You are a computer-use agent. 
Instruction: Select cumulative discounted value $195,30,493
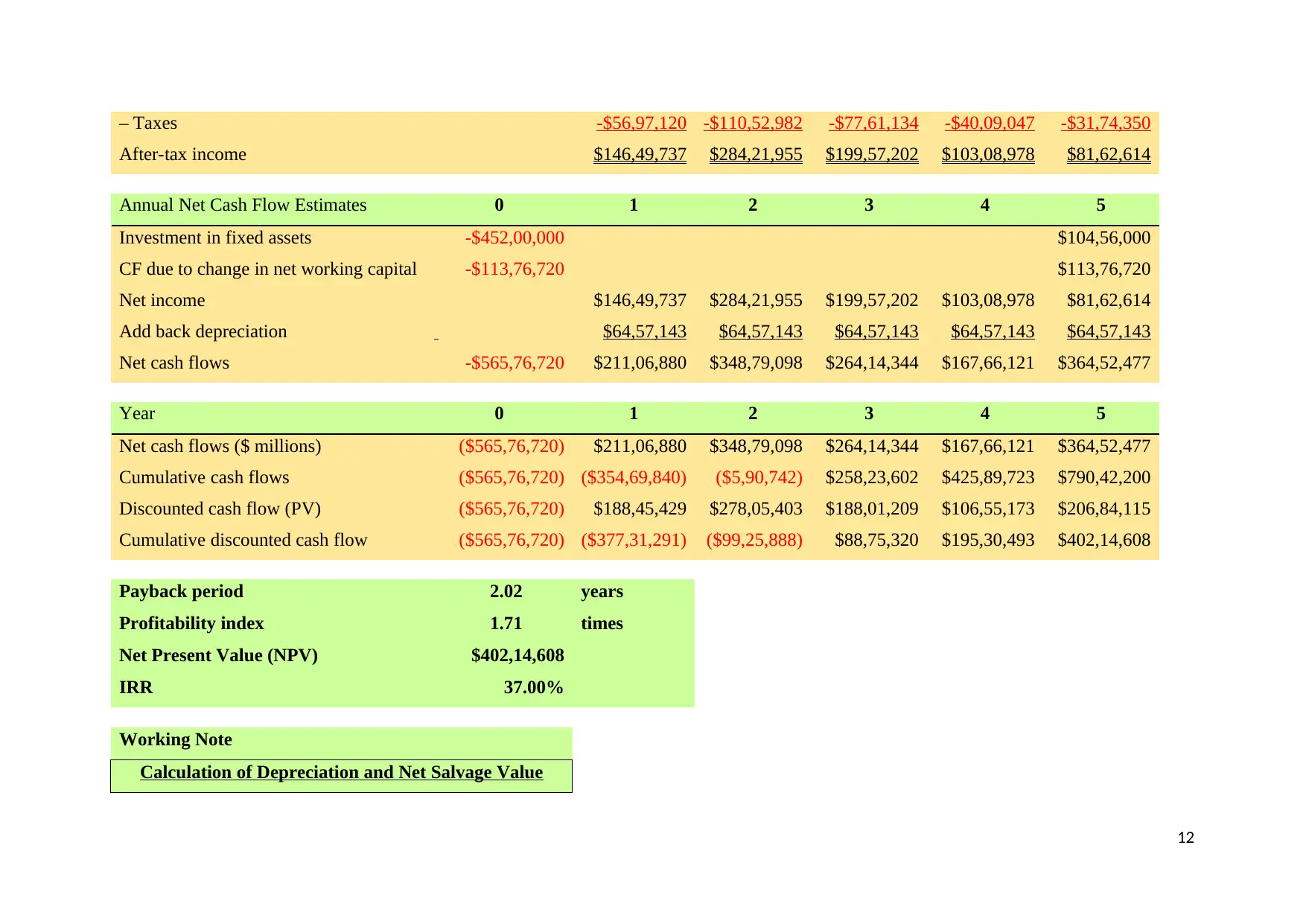coord(988,541)
